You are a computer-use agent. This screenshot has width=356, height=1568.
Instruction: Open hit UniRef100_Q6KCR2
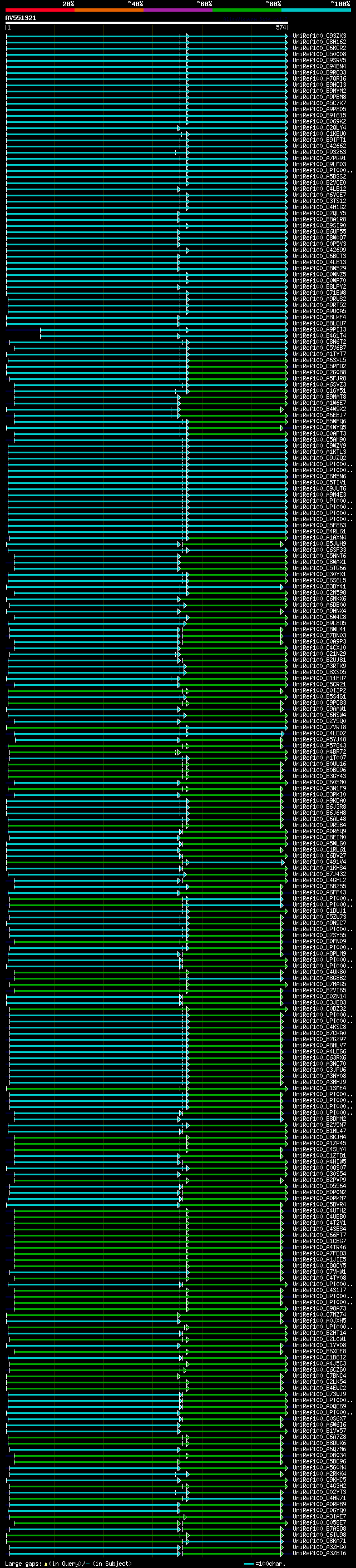click(x=319, y=48)
